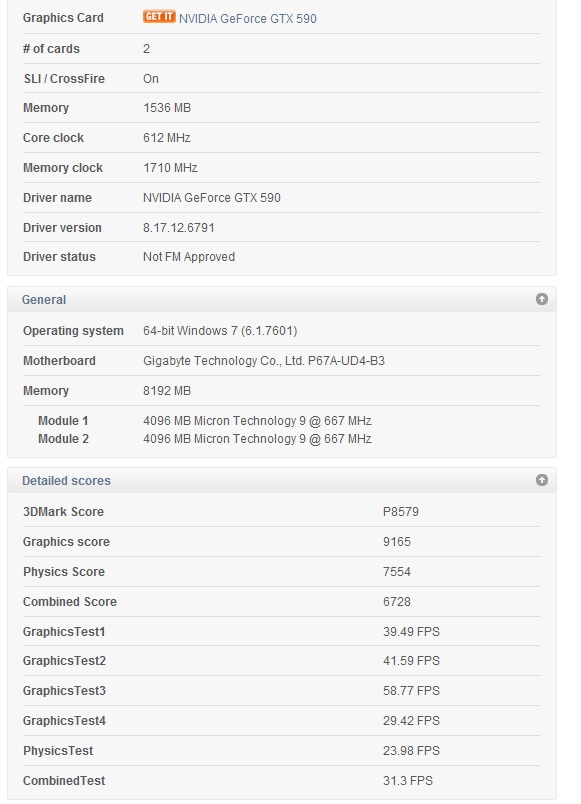
Task: Select the GraphicsTest3 58.77 FPS value
Action: pos(411,691)
